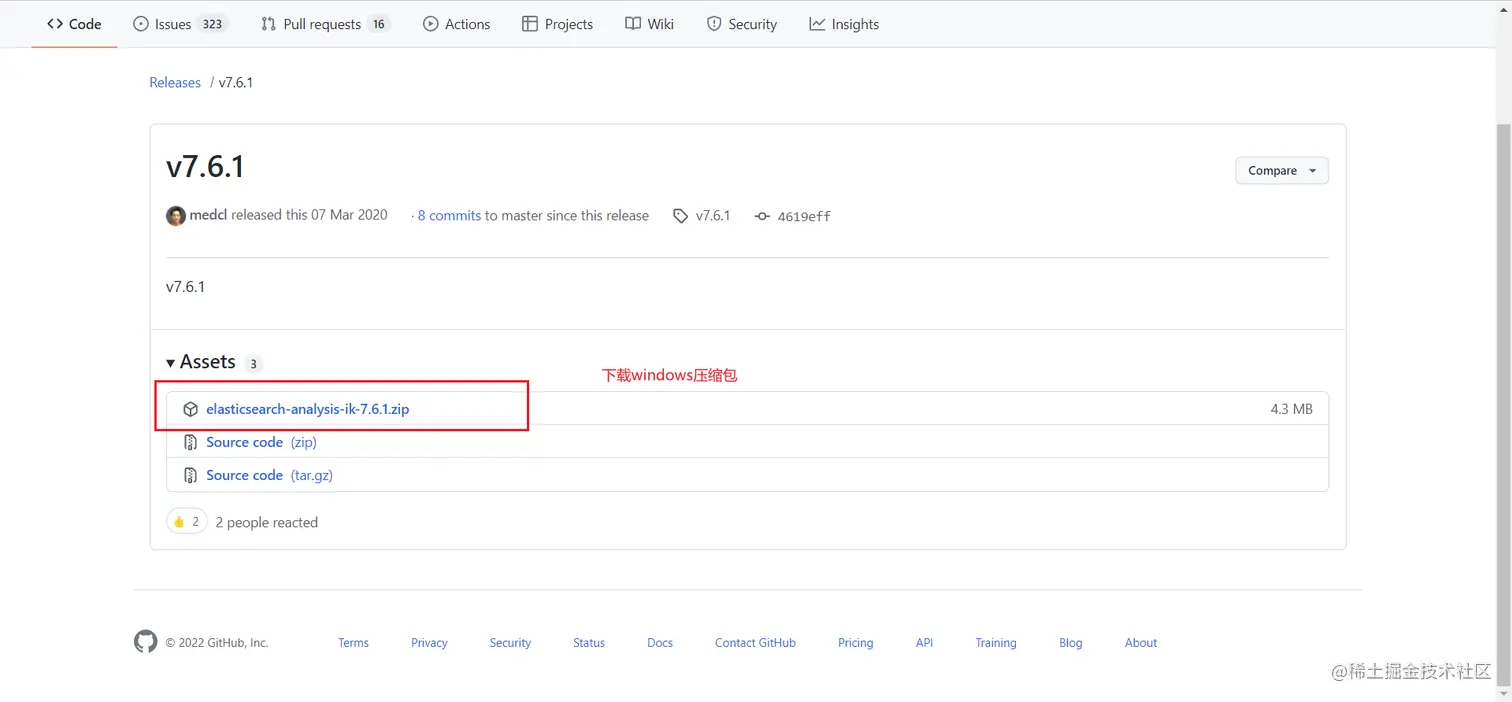The width and height of the screenshot is (1512, 702).
Task: Switch to the Actions tab
Action: coord(456,24)
